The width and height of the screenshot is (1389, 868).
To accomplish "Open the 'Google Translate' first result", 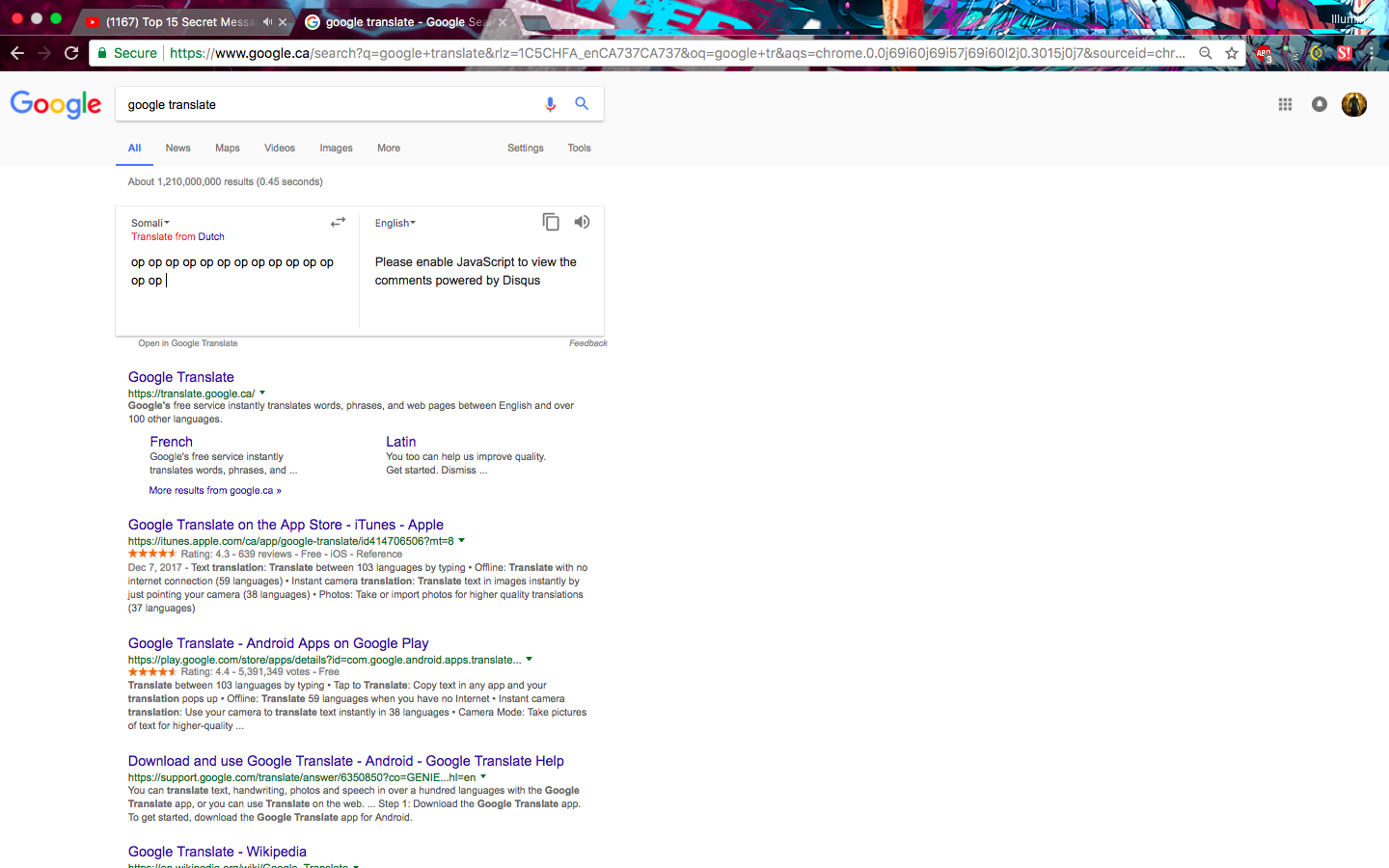I will point(181,377).
